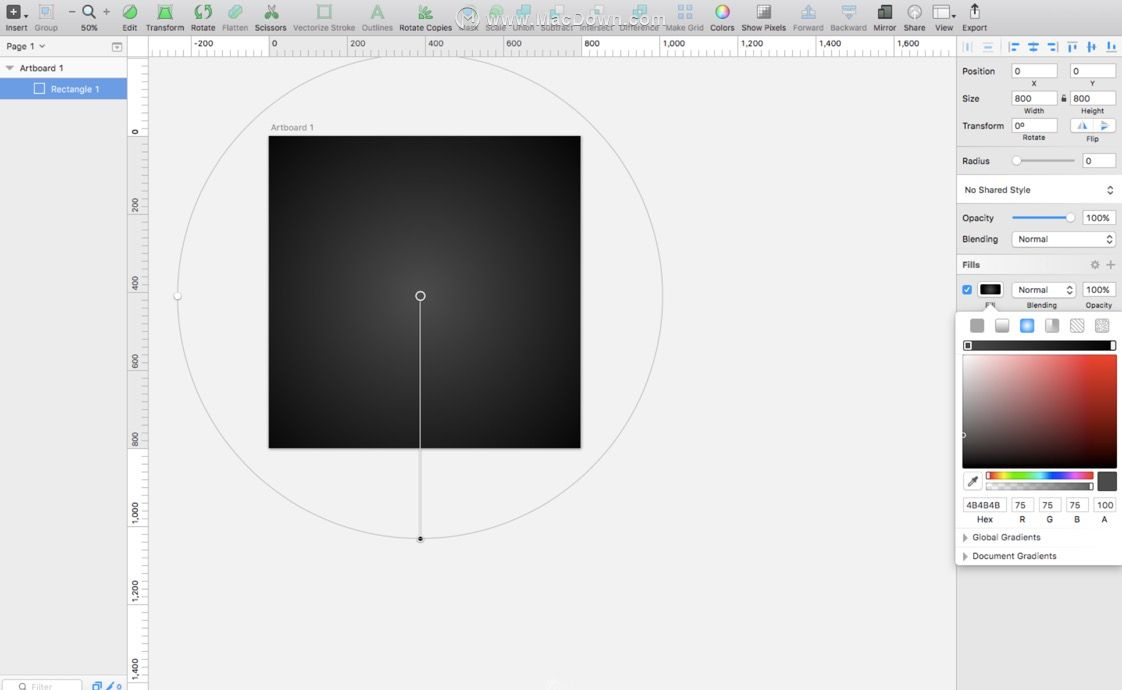The image size is (1122, 690).
Task: Select the solid color fill type
Action: (977, 326)
